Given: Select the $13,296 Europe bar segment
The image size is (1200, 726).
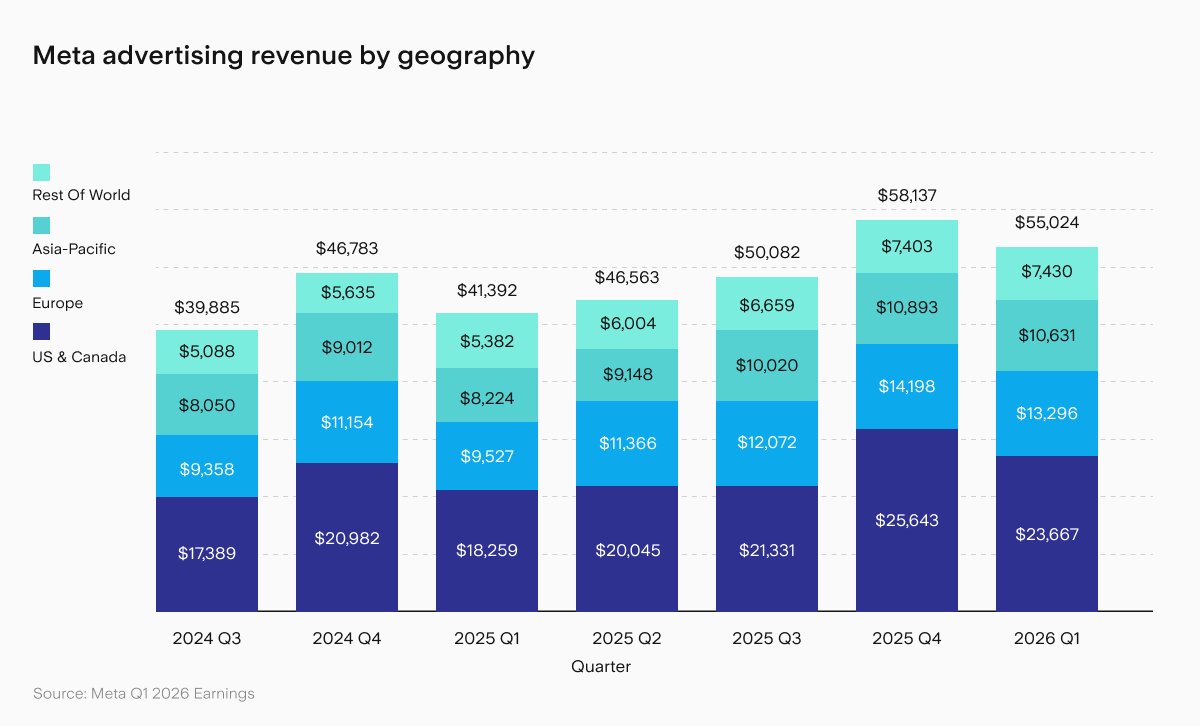Looking at the screenshot, I should (1047, 413).
